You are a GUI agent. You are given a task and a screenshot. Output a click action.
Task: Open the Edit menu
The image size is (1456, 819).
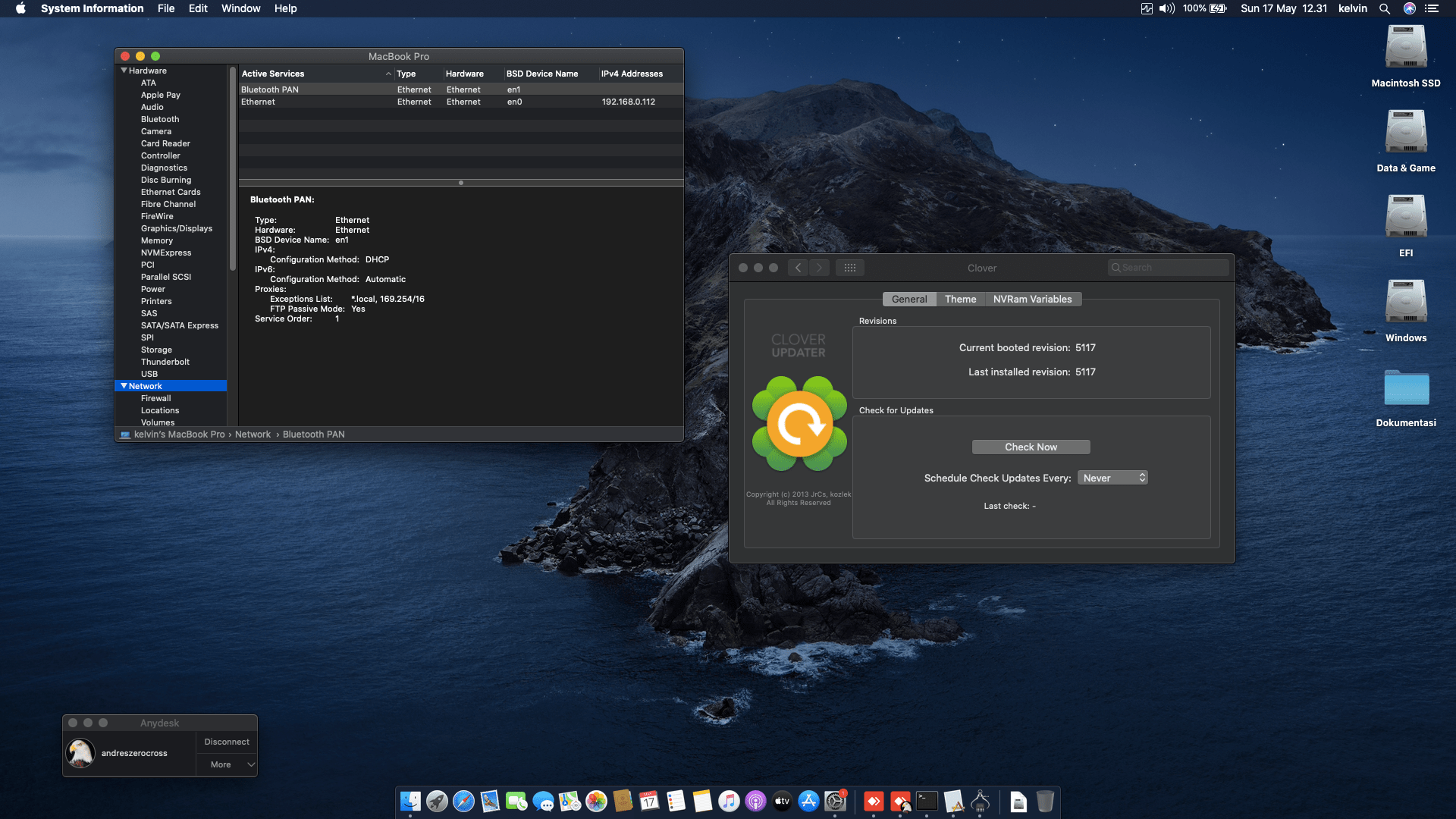[x=198, y=8]
